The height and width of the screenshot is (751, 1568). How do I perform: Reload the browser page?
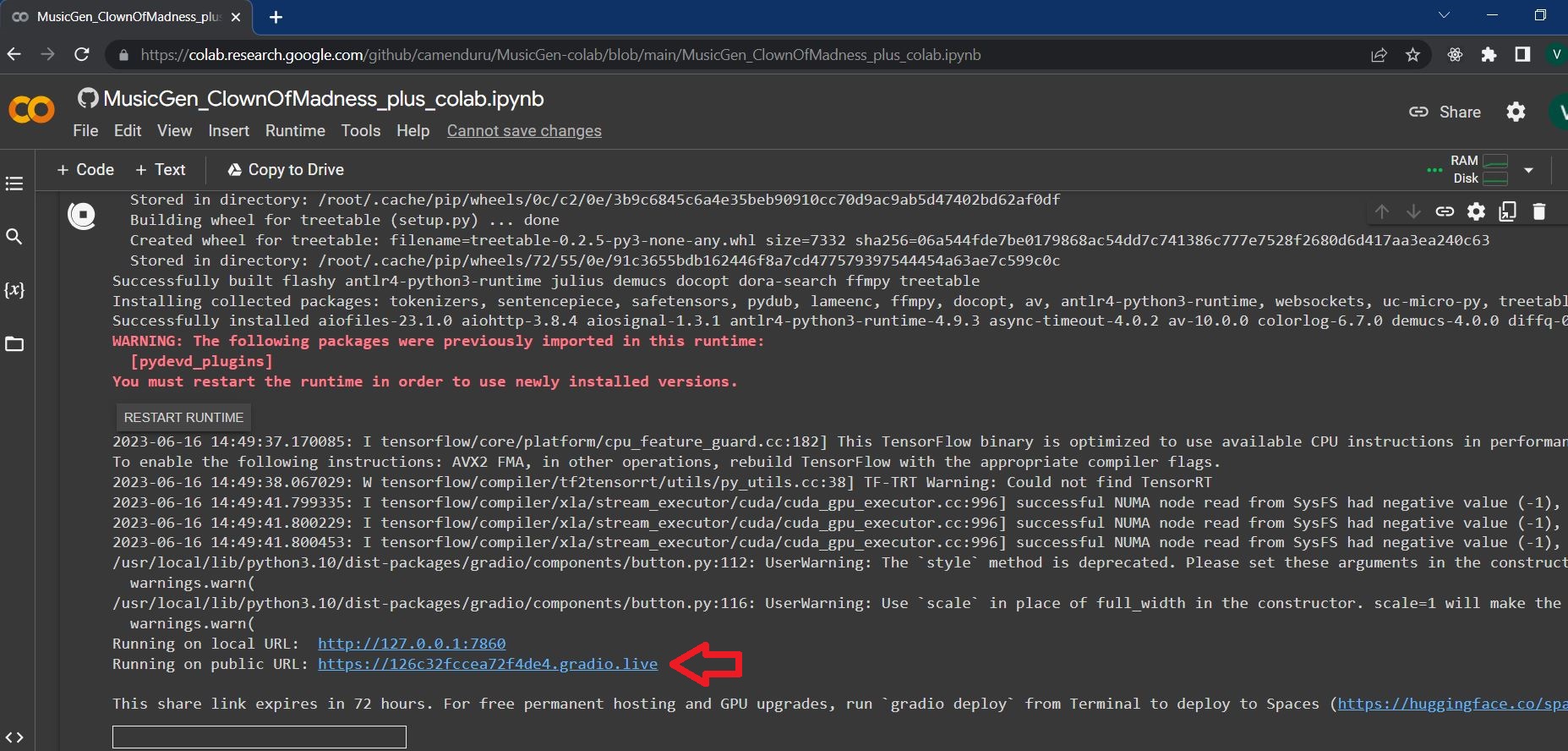coord(82,55)
